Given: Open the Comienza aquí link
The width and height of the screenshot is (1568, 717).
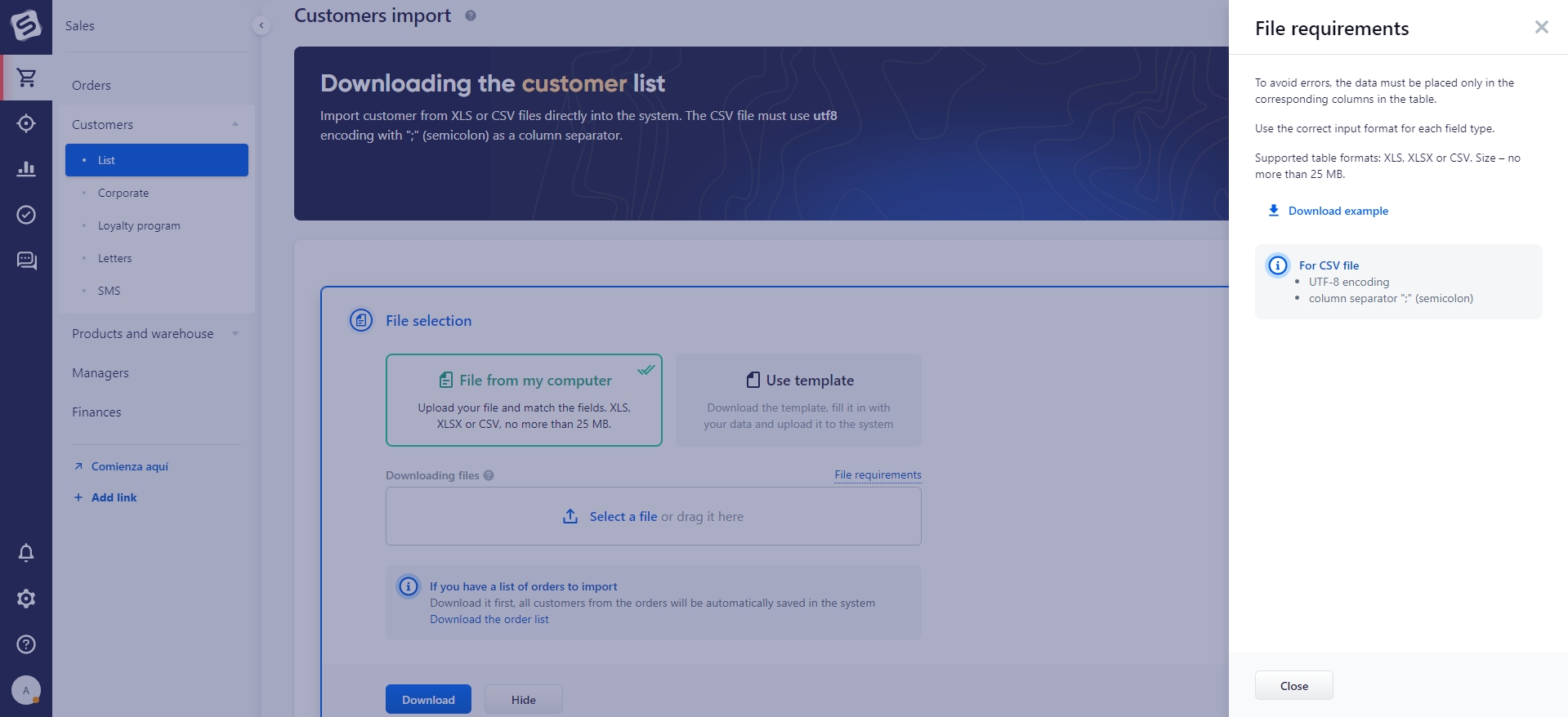Looking at the screenshot, I should coord(130,466).
